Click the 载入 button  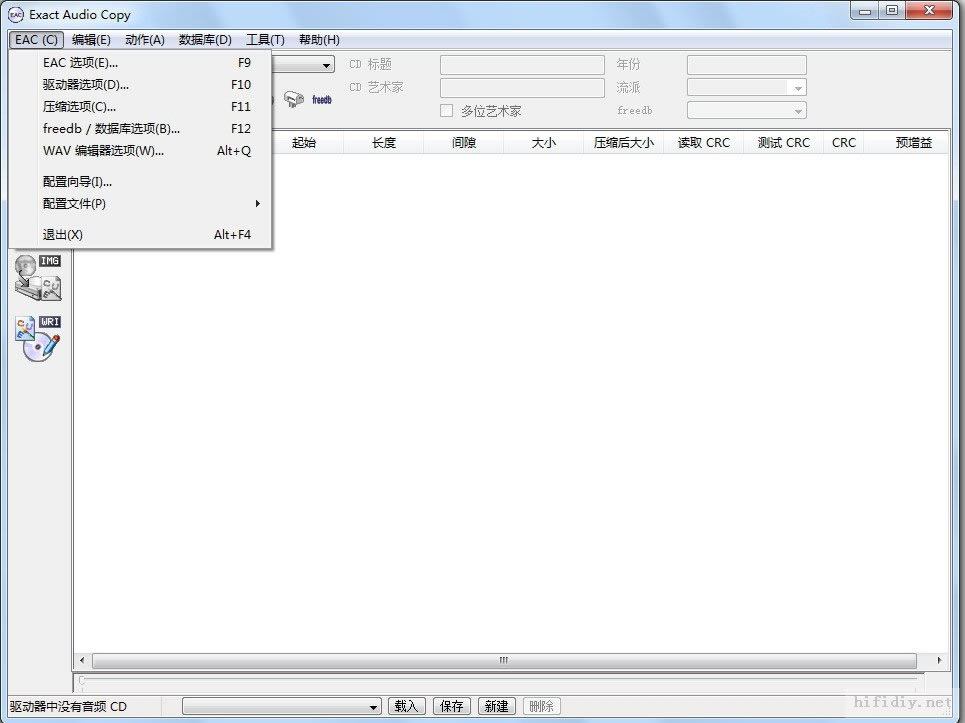tap(406, 706)
